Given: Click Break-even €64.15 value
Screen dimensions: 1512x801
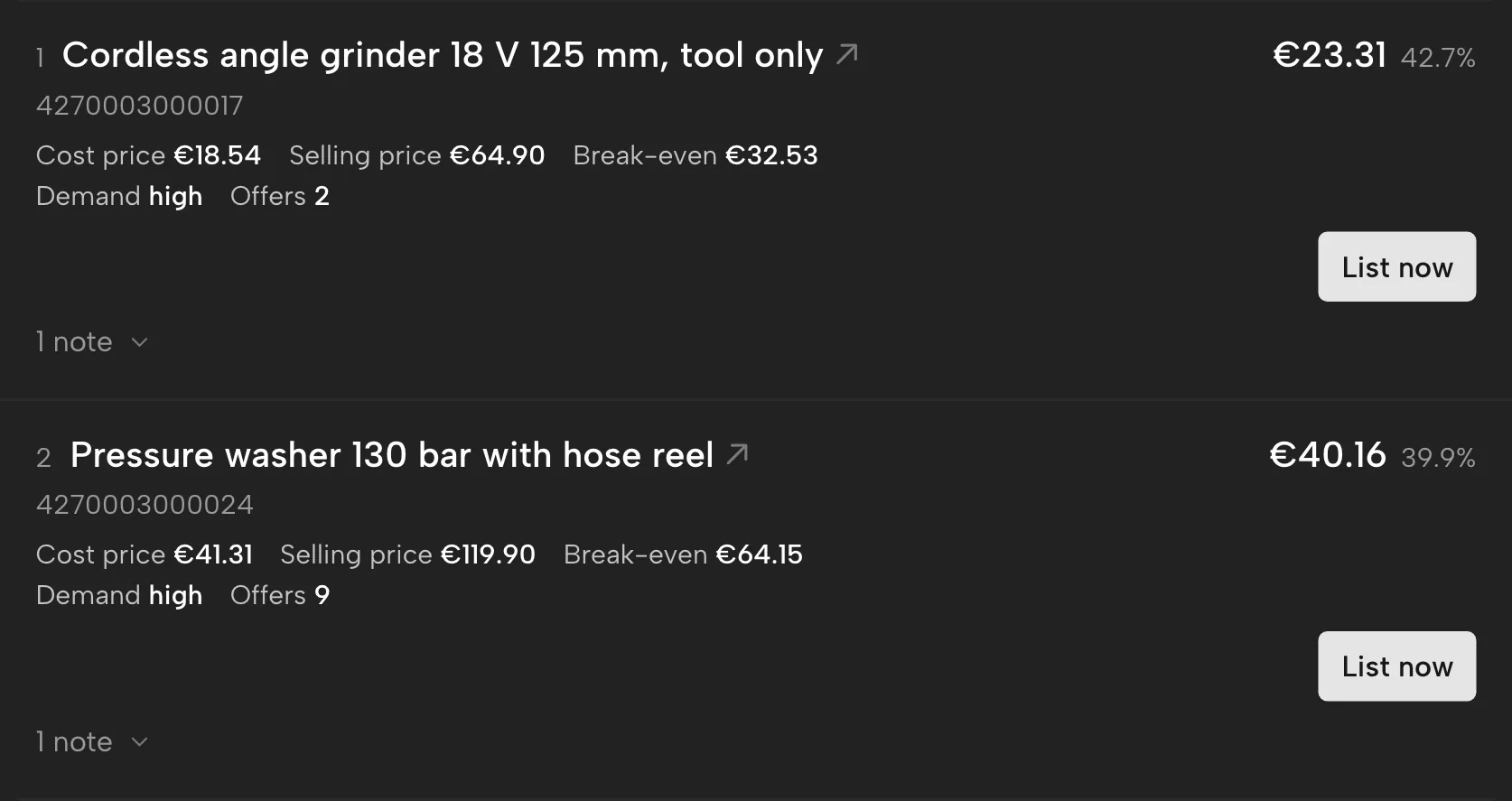Looking at the screenshot, I should pos(759,554).
